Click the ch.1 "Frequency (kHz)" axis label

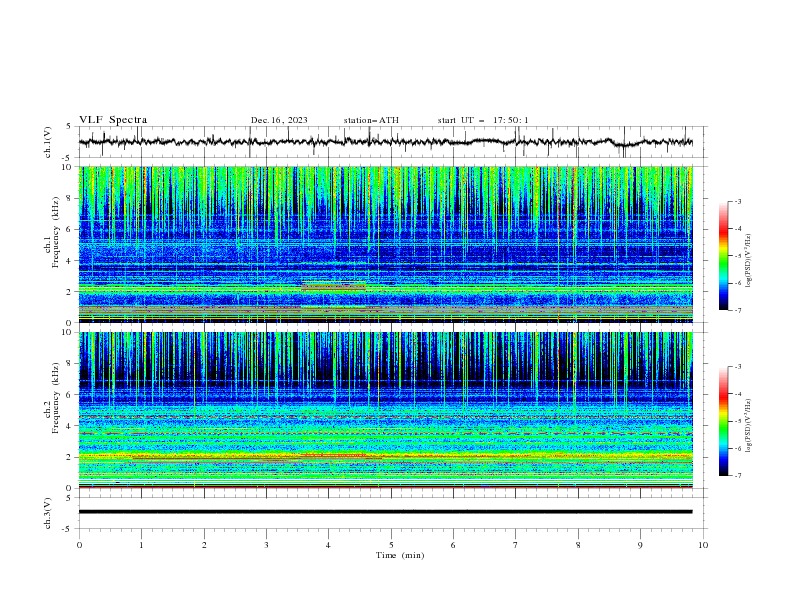pos(56,233)
